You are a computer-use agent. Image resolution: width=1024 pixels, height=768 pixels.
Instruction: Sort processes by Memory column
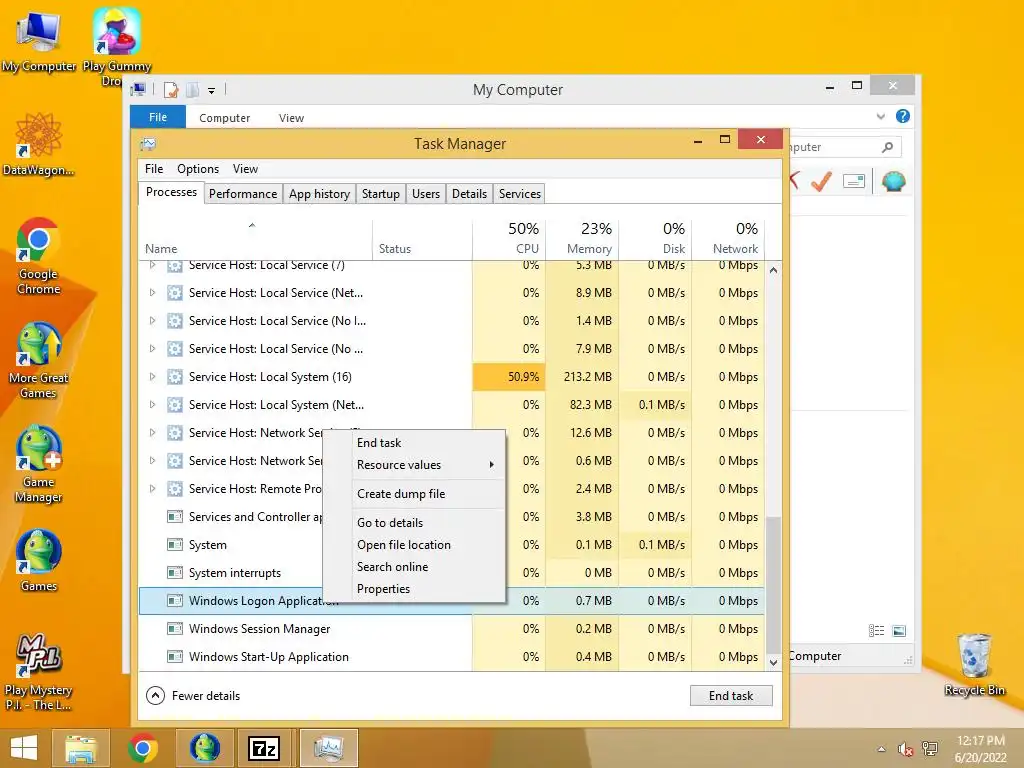pos(582,238)
